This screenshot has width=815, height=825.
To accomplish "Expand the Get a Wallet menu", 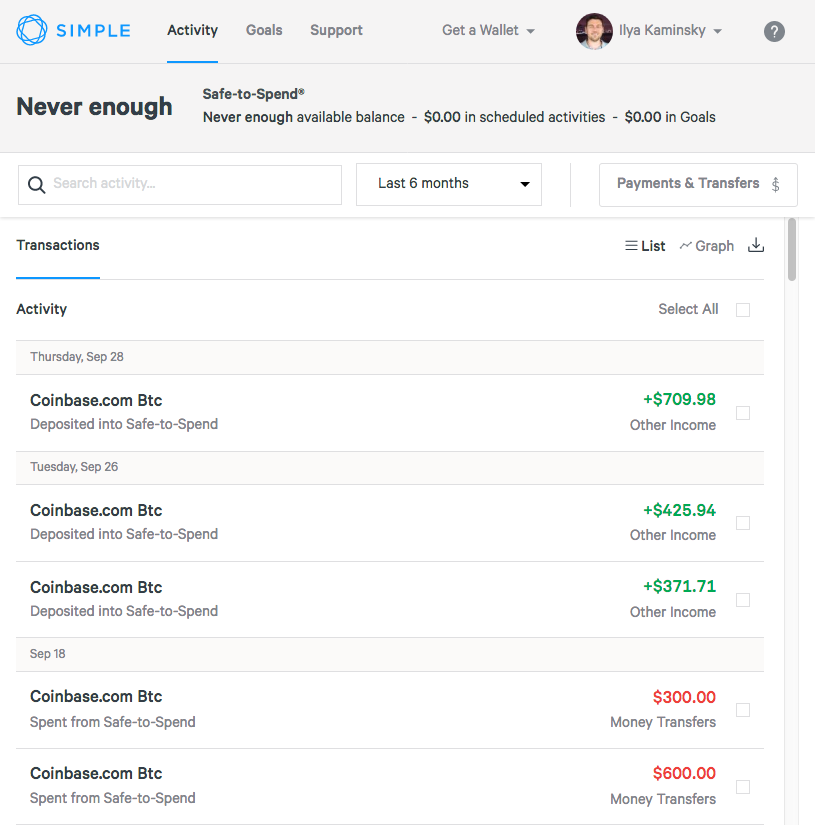I will 488,31.
